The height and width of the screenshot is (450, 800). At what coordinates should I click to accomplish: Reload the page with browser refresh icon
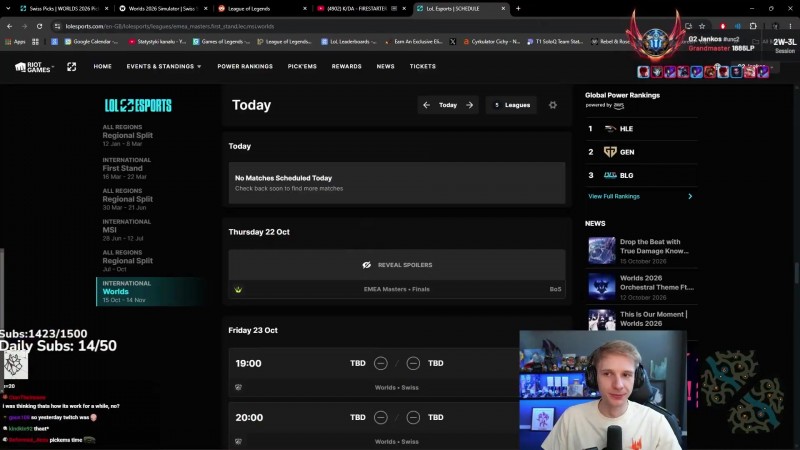coord(39,26)
